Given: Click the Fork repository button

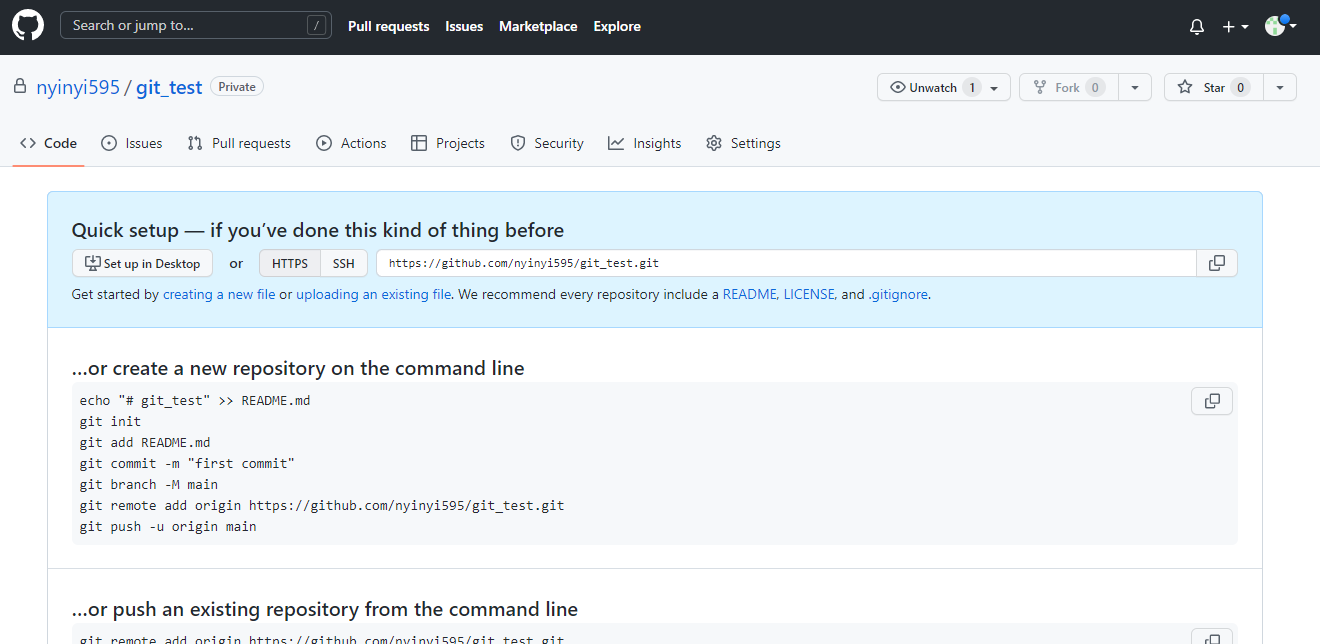Looking at the screenshot, I should pyautogui.click(x=1069, y=88).
